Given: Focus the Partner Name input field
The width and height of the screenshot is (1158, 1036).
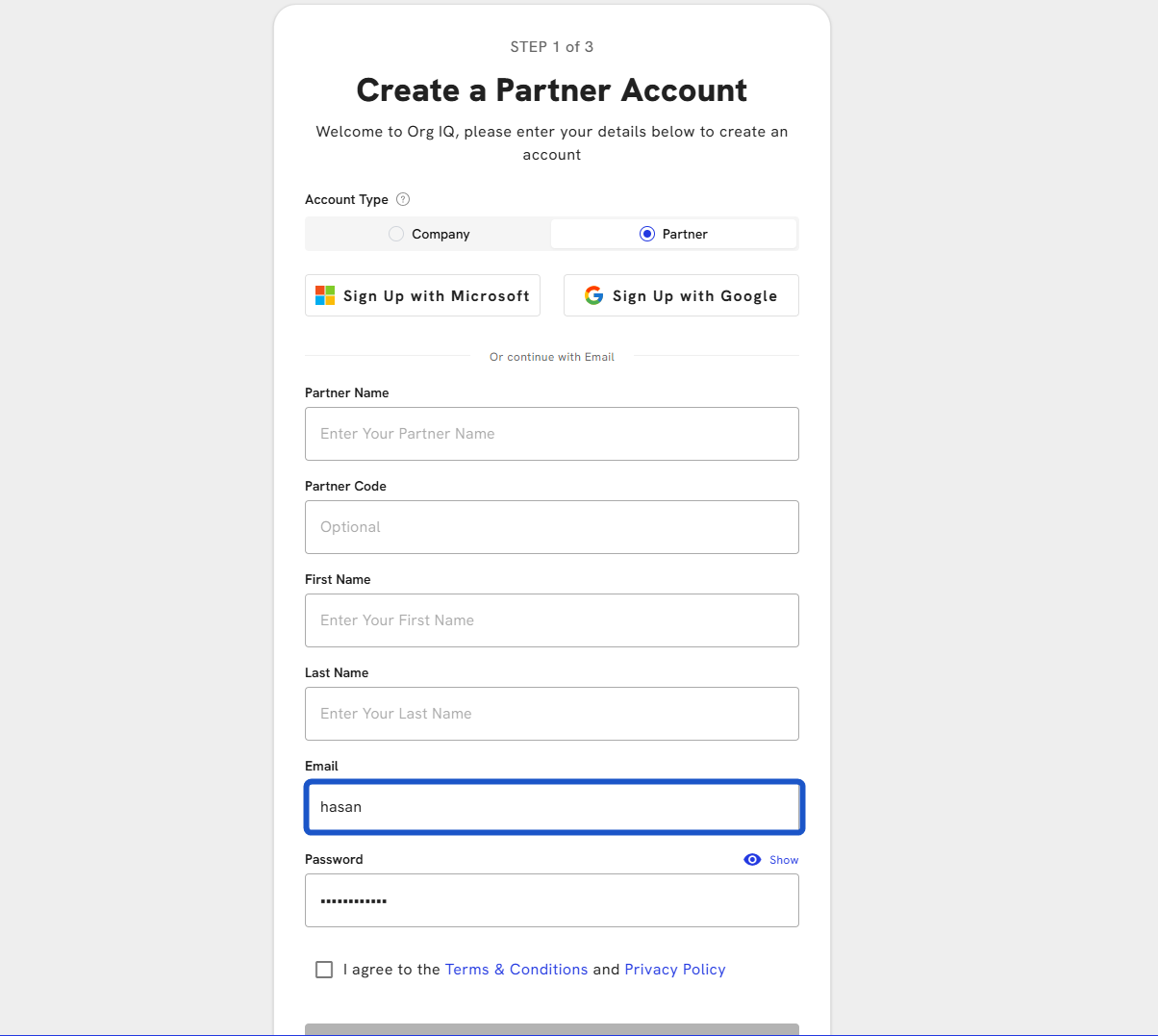Looking at the screenshot, I should click(x=552, y=434).
